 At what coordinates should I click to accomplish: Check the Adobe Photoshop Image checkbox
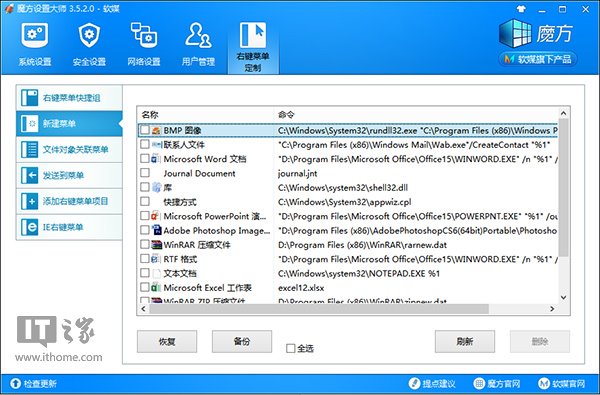pos(145,230)
